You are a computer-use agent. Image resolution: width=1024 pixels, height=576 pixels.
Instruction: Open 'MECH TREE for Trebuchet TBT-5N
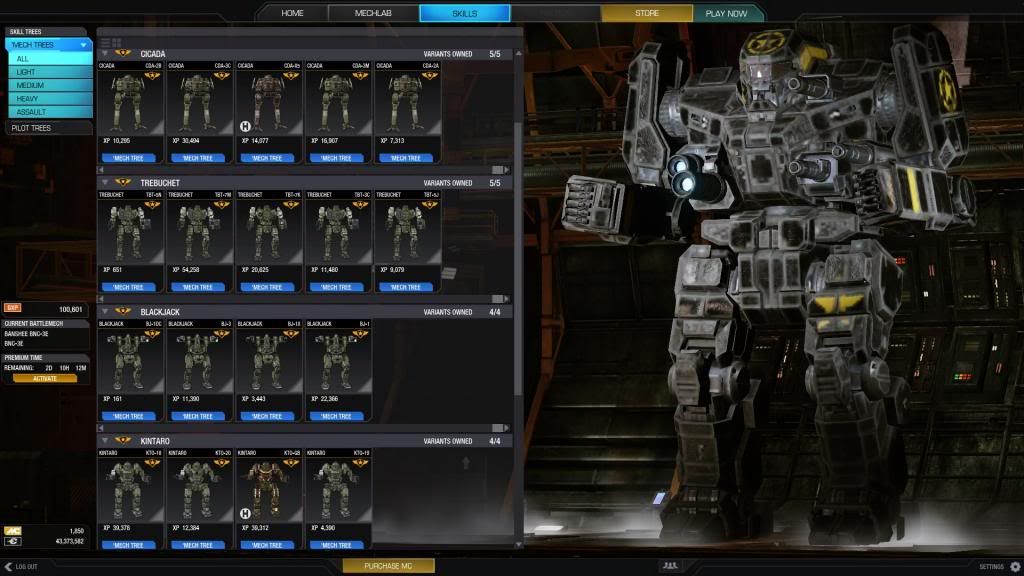click(129, 287)
